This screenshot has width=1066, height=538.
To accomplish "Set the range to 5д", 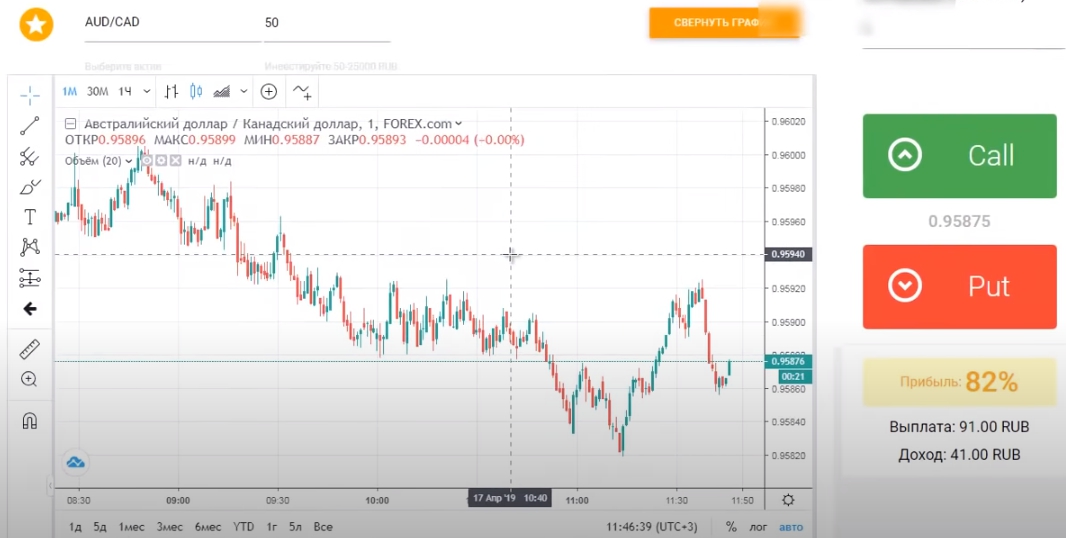I will click(100, 526).
